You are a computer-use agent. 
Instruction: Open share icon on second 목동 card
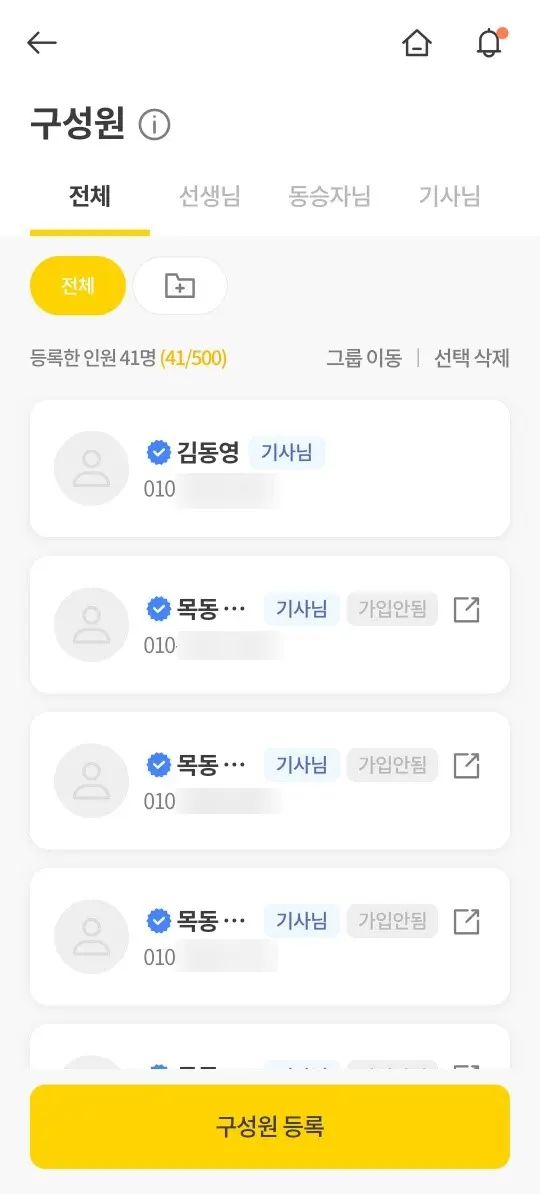coord(467,765)
